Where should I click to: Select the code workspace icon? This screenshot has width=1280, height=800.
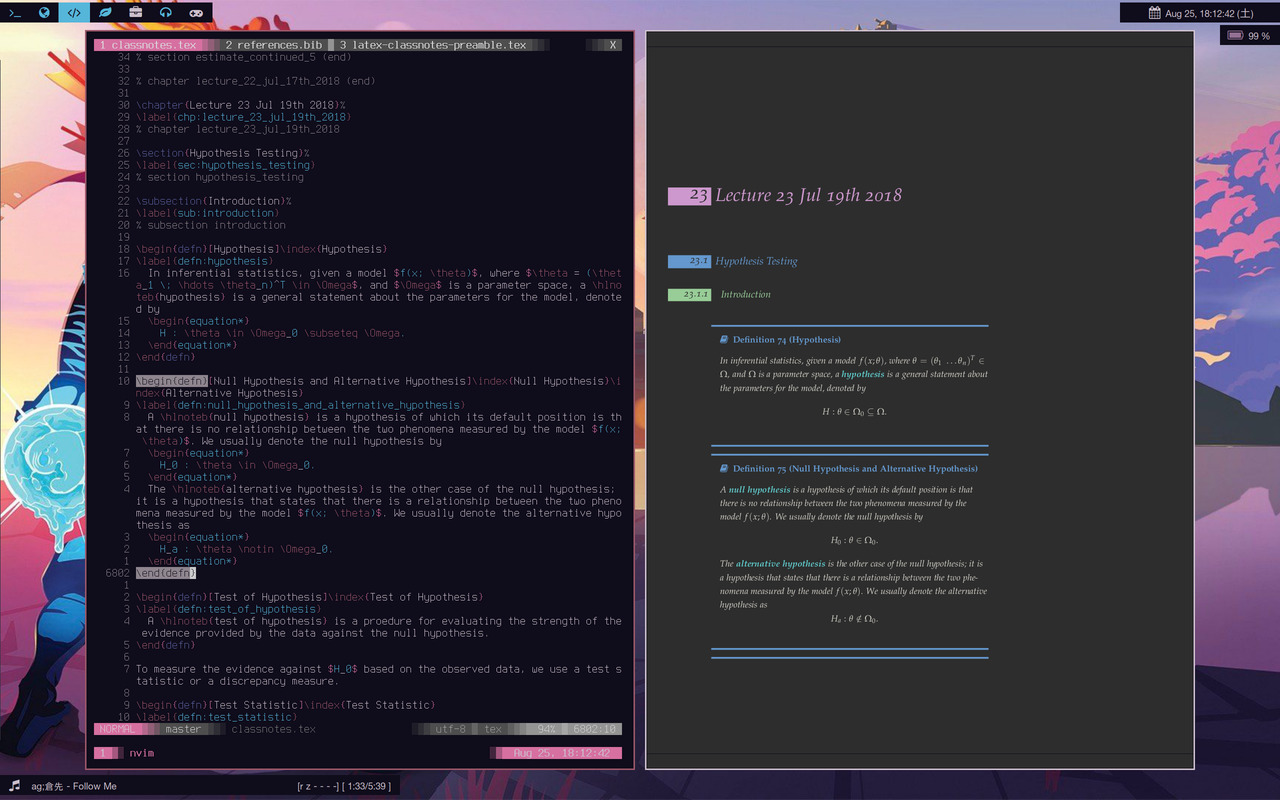74,12
